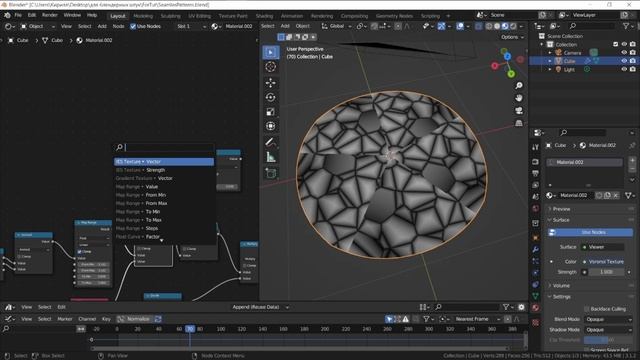Click the current frame marker 70 on timeline
The image size is (640, 360).
190,329
